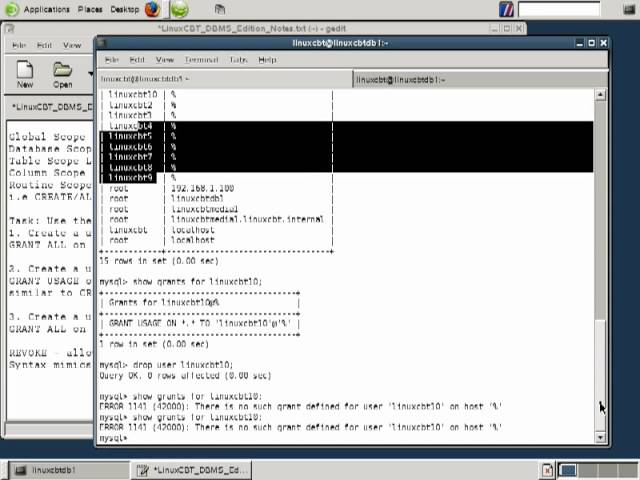This screenshot has height=480, width=640.
Task: Click the GRANT USAGE ON row in grants table
Action: pyautogui.click(x=200, y=323)
